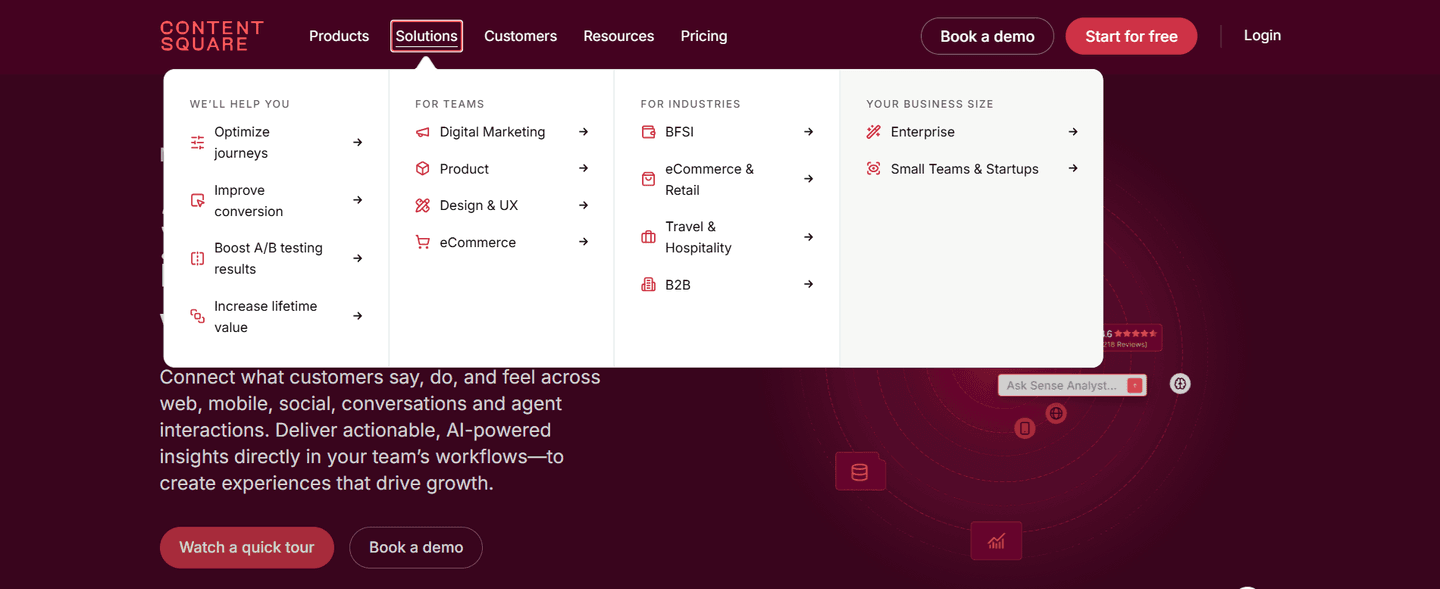Click the globe icon below Ask Sense Analyst
This screenshot has width=1440, height=589.
coord(1056,413)
